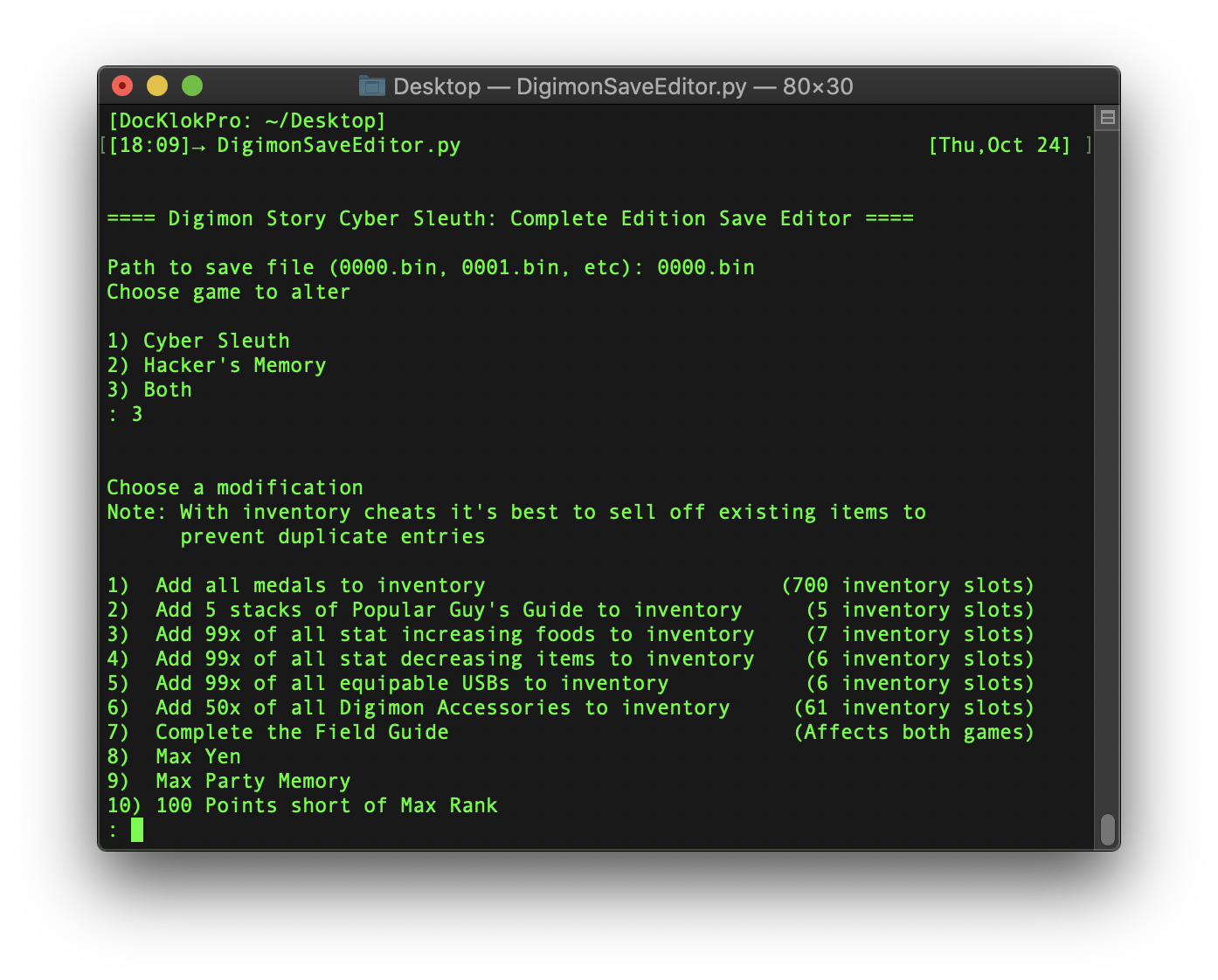Click '(5 inventory slots)' text
The image size is (1218, 980).
pos(921,610)
